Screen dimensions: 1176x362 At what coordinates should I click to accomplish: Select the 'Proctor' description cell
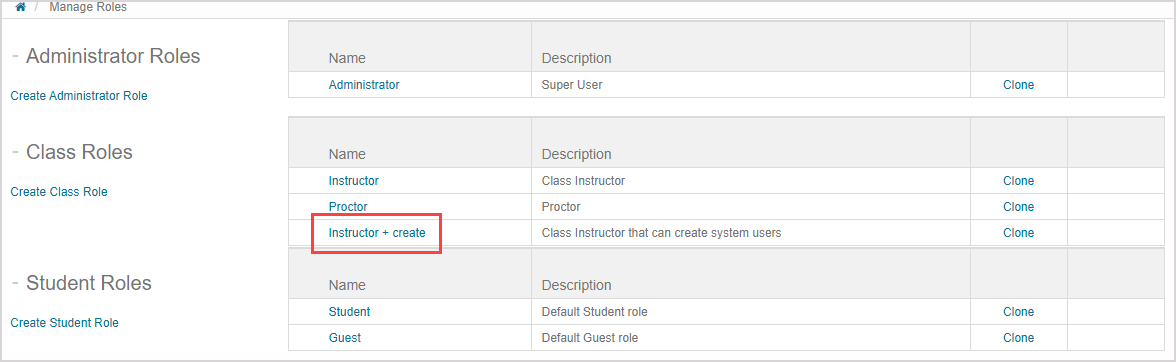[x=751, y=206]
